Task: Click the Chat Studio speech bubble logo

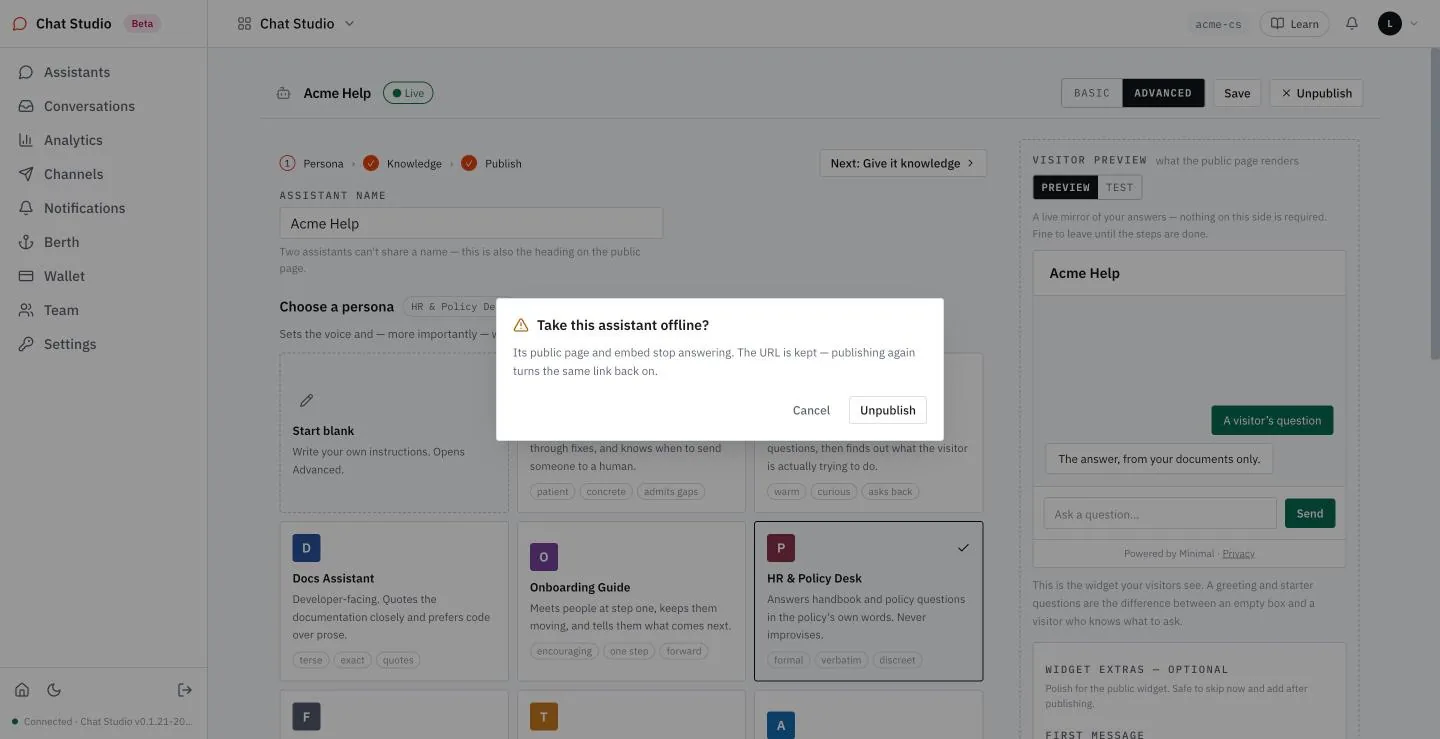Action: point(20,23)
